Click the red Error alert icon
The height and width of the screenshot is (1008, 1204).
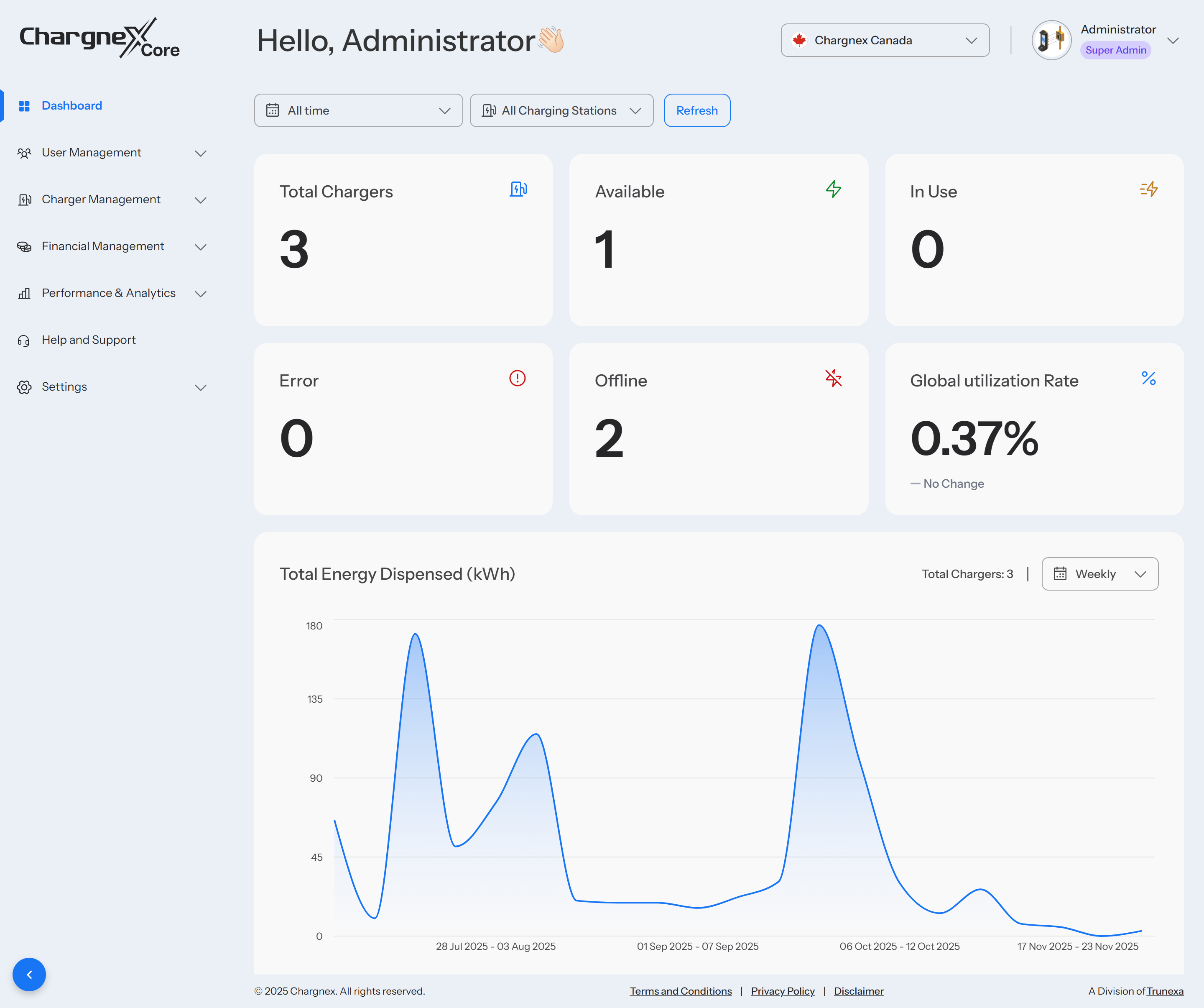(x=517, y=379)
